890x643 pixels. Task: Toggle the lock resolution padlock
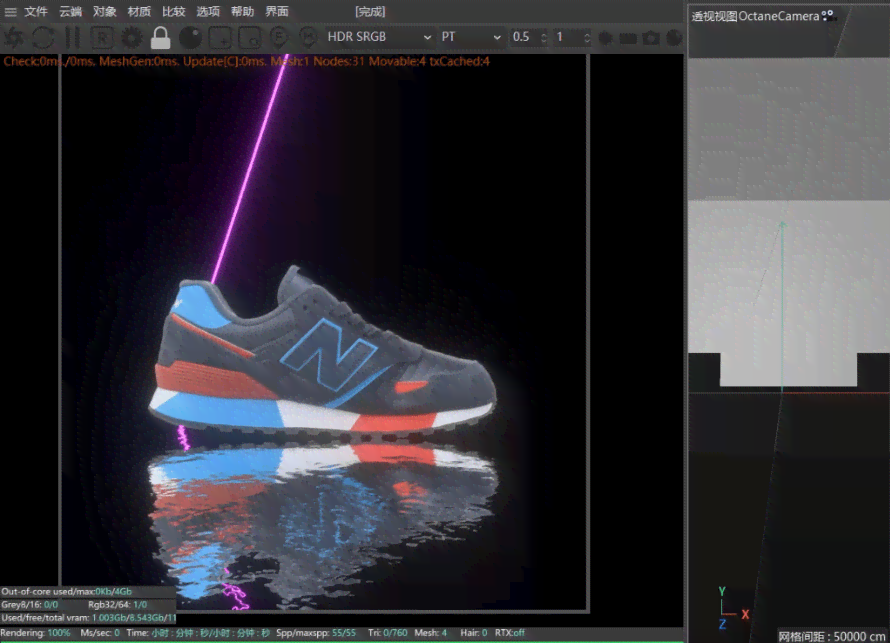[161, 37]
